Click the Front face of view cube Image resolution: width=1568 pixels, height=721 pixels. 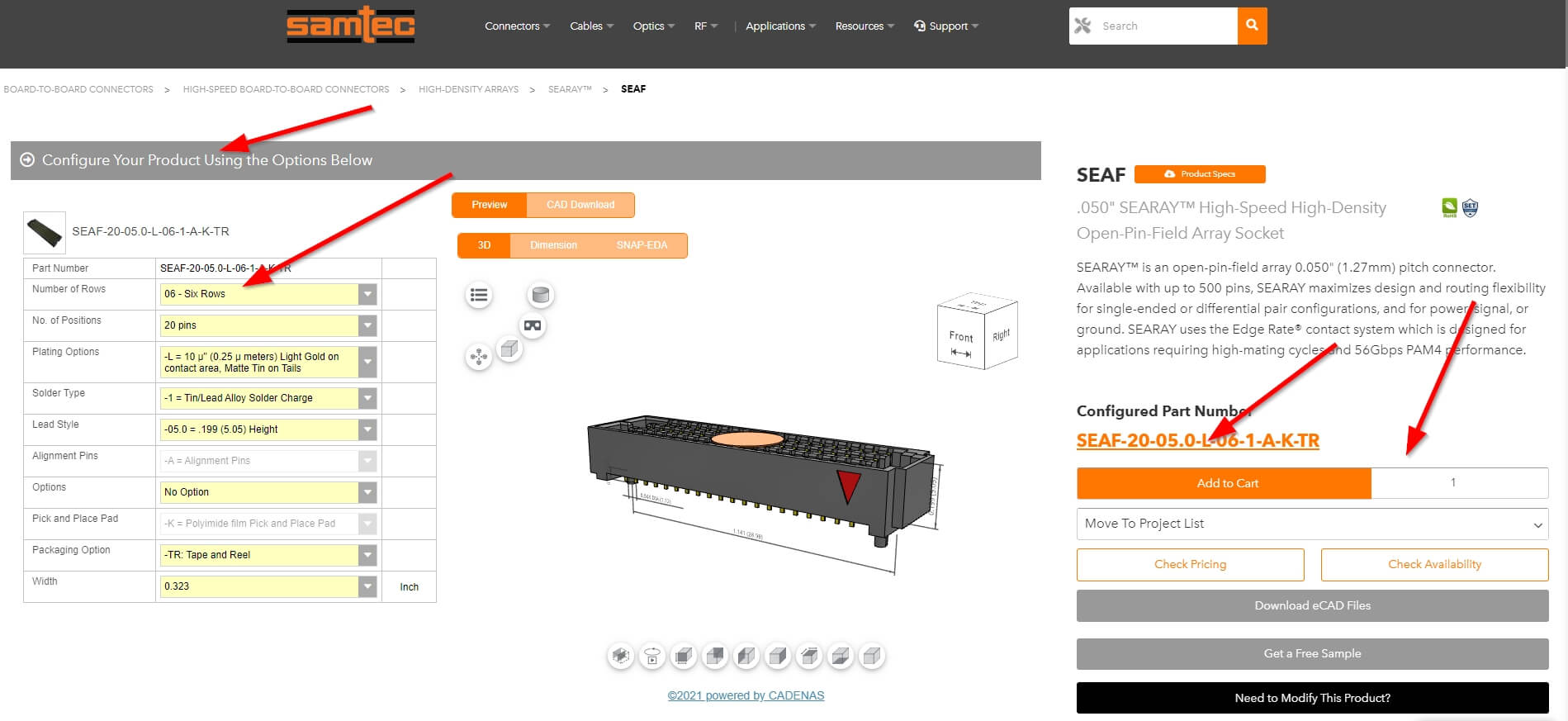(x=960, y=340)
